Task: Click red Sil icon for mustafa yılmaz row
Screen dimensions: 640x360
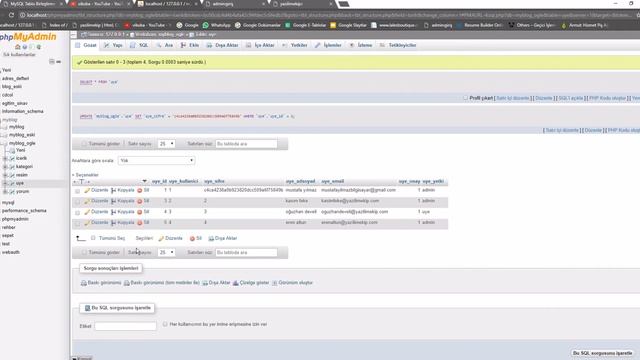Action: click(x=140, y=191)
